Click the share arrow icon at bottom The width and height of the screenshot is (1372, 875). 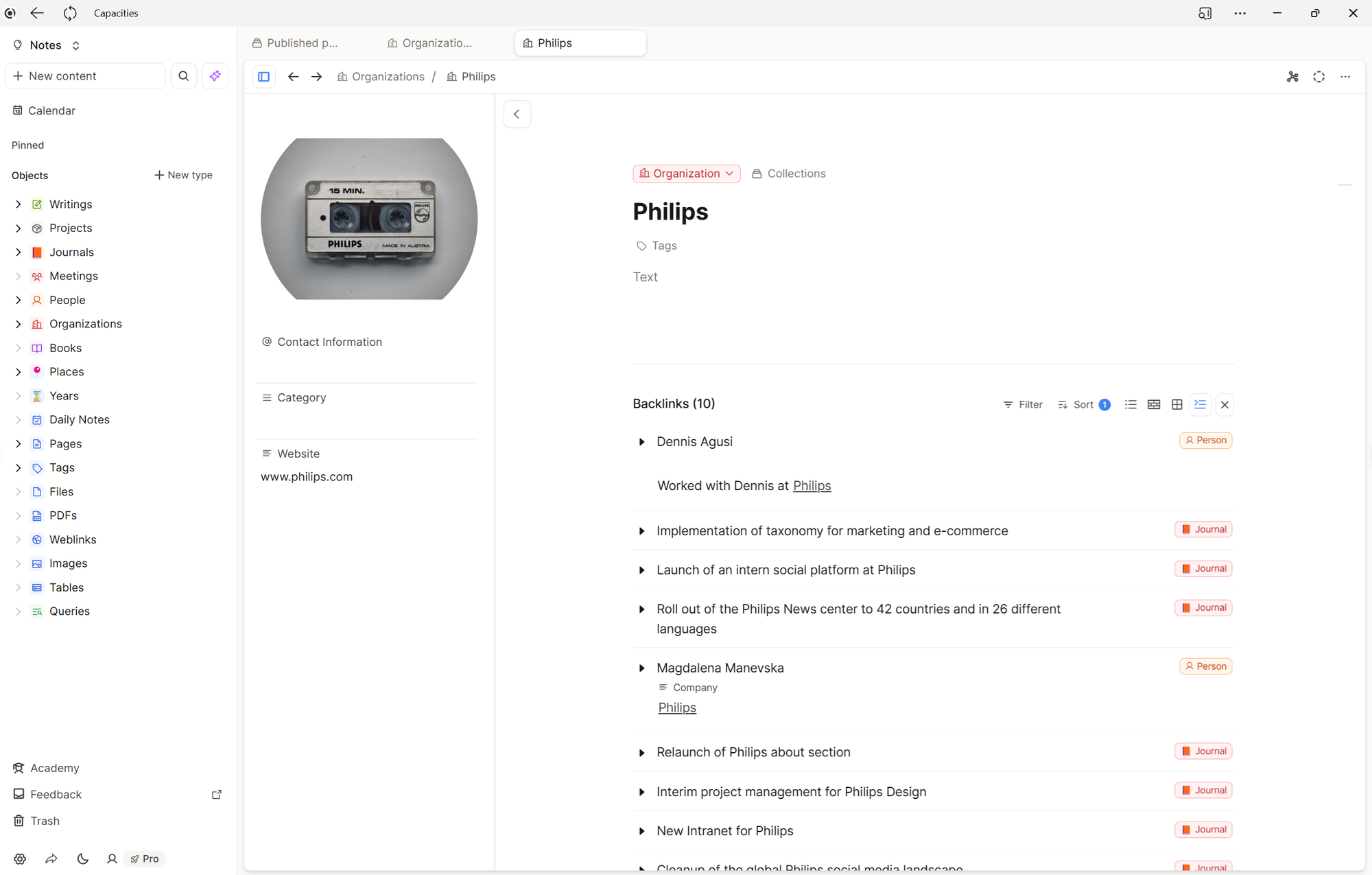coord(51,859)
